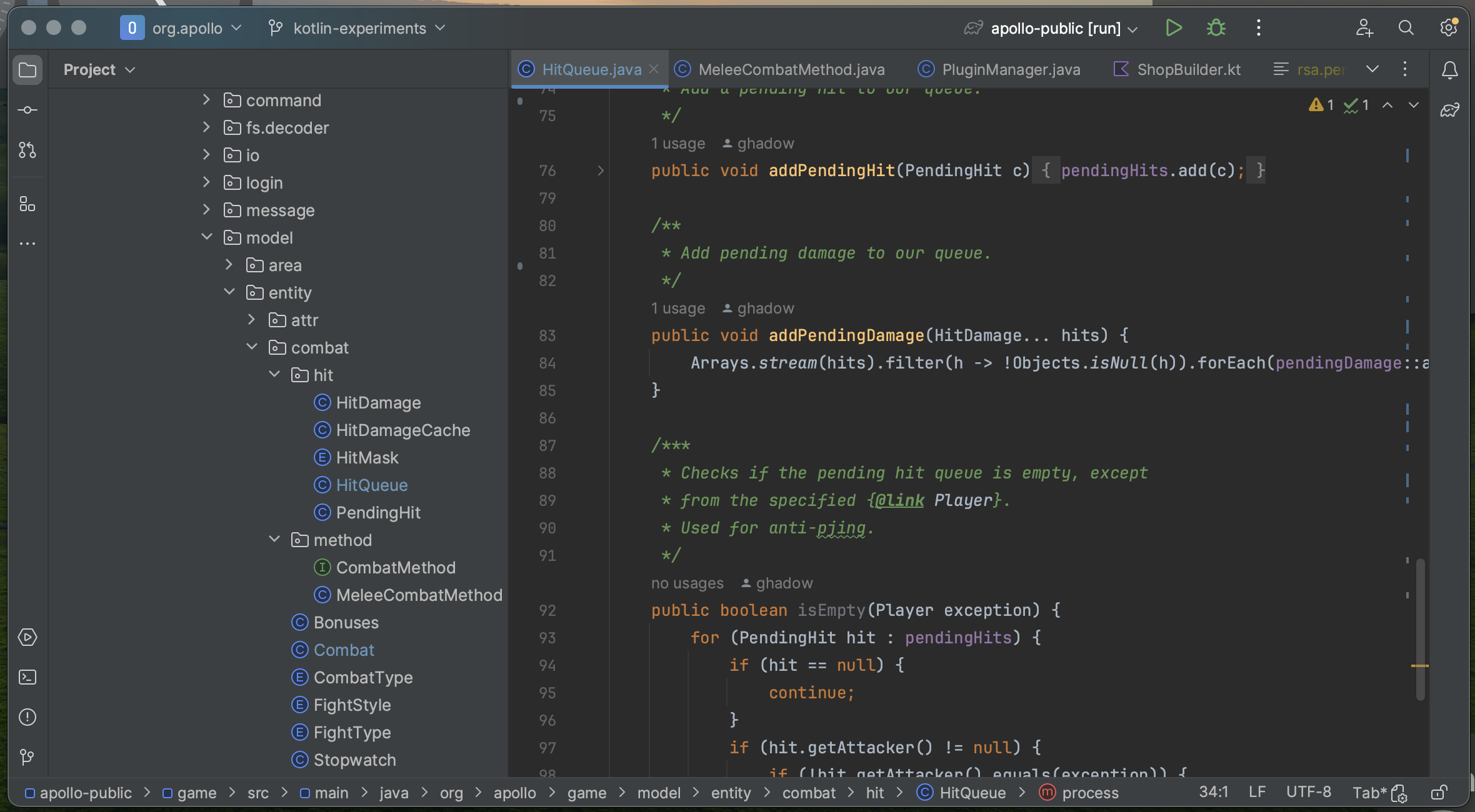Collapse the entity folder

(229, 292)
